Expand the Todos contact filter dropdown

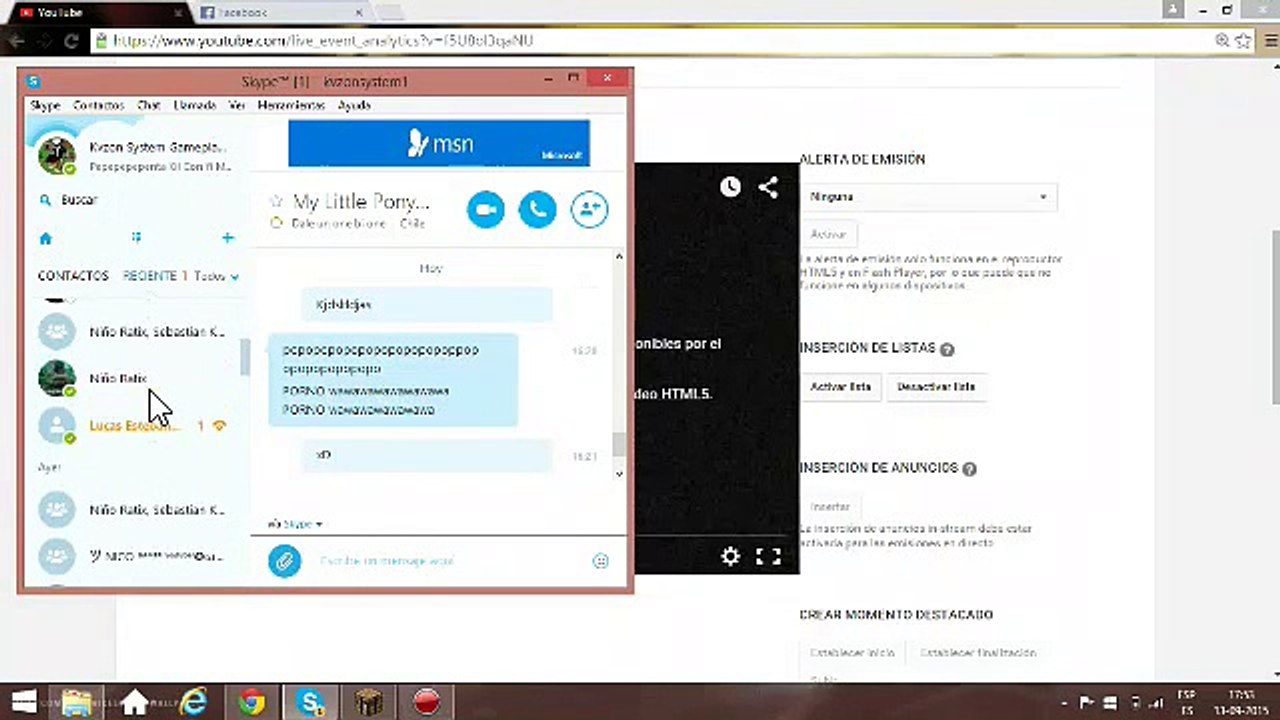217,276
